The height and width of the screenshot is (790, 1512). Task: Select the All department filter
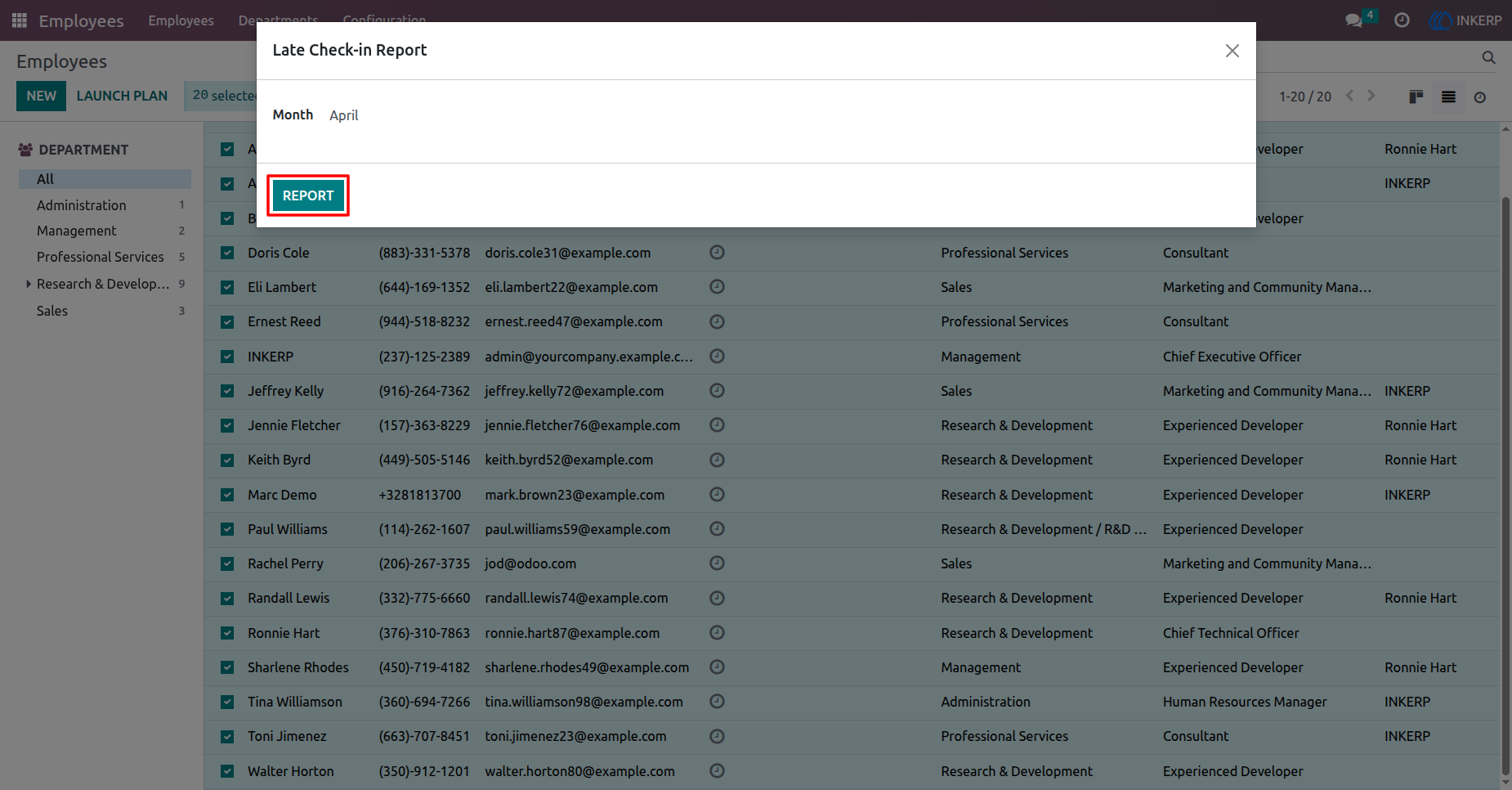105,179
